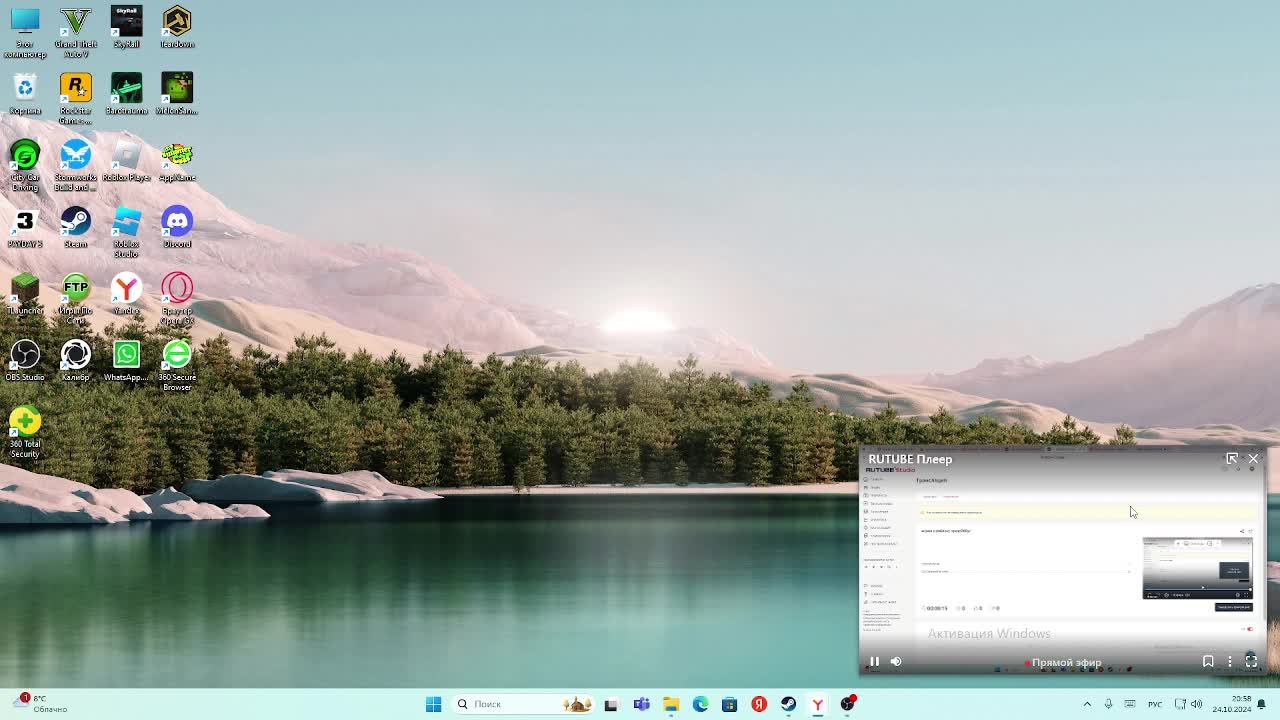Open the Steam desktop icon

(75, 227)
